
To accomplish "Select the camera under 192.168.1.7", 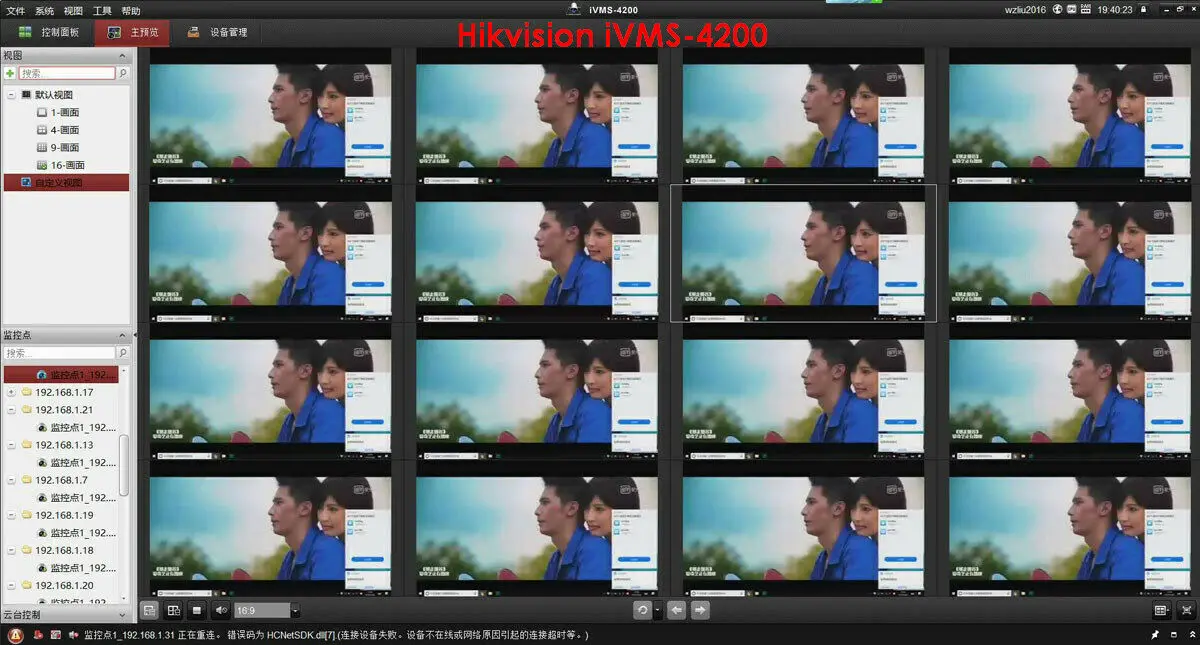I will tap(76, 497).
